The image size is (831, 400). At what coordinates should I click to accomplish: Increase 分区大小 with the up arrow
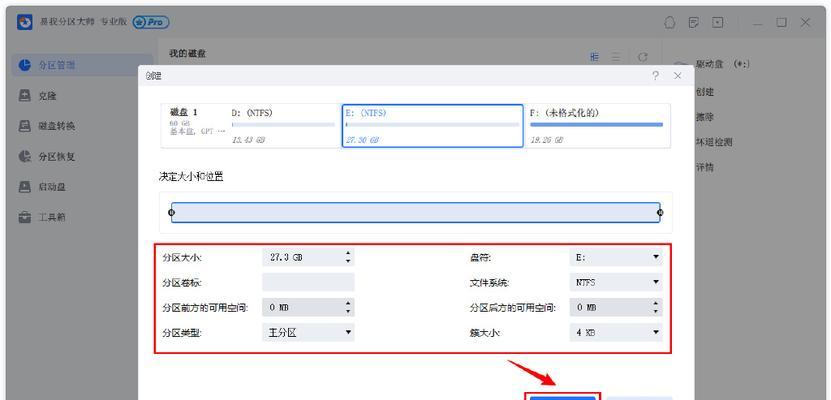[x=348, y=254]
